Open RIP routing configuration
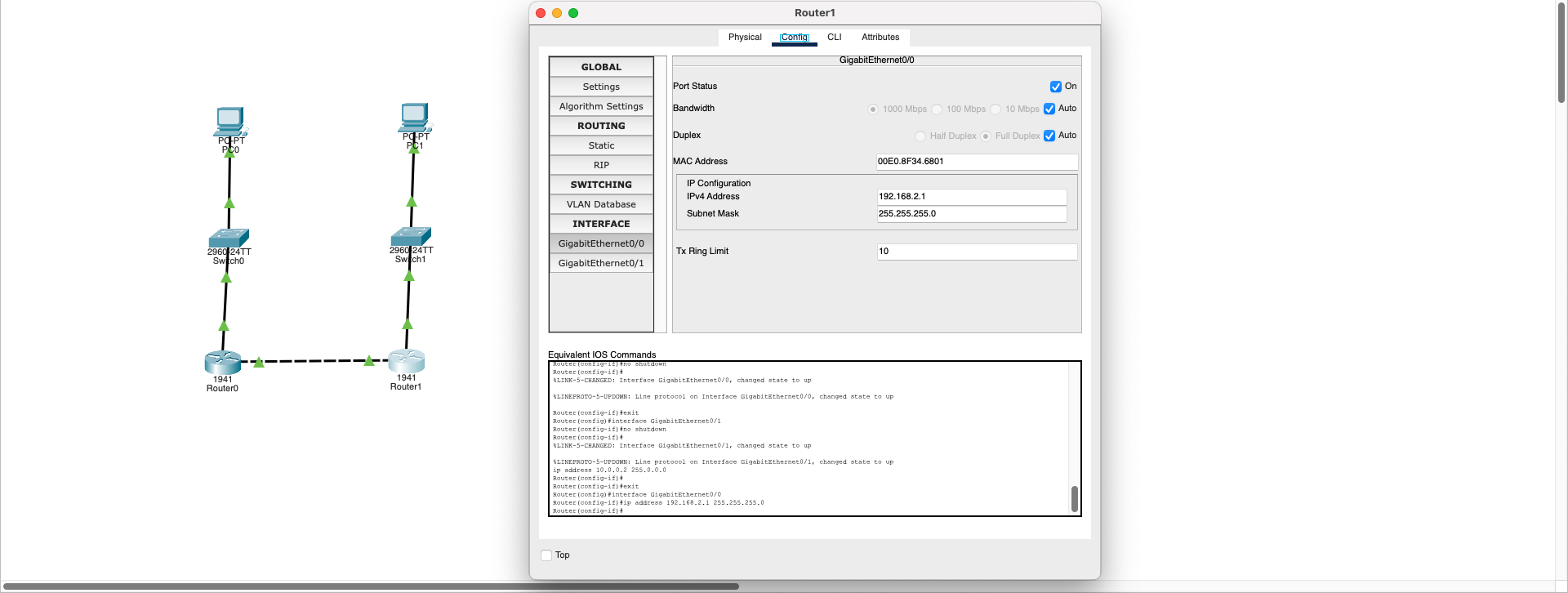The width and height of the screenshot is (1568, 593). [601, 165]
